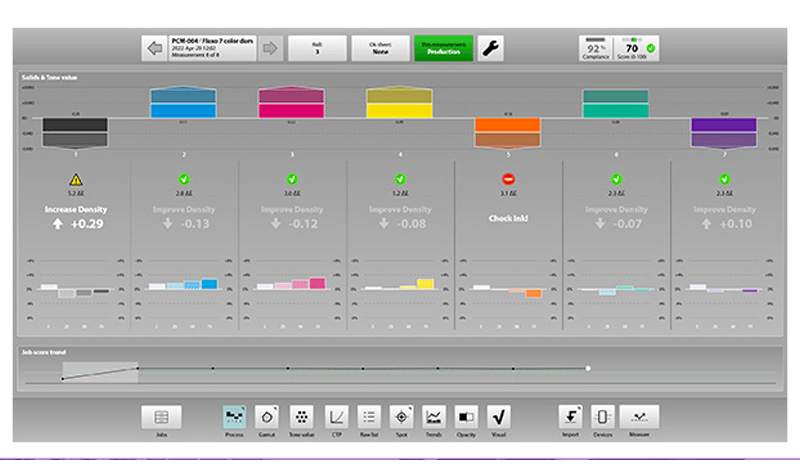
Task: Click the last point on job score trend
Action: pos(588,368)
